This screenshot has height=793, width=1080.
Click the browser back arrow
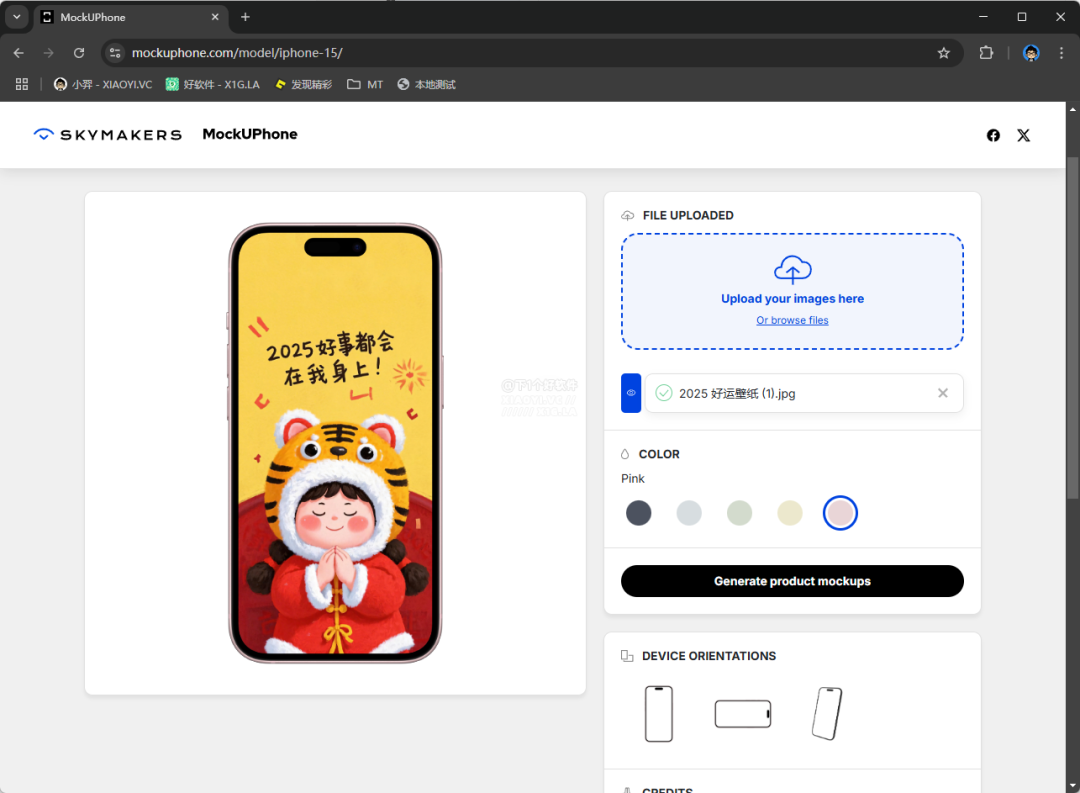tap(19, 53)
